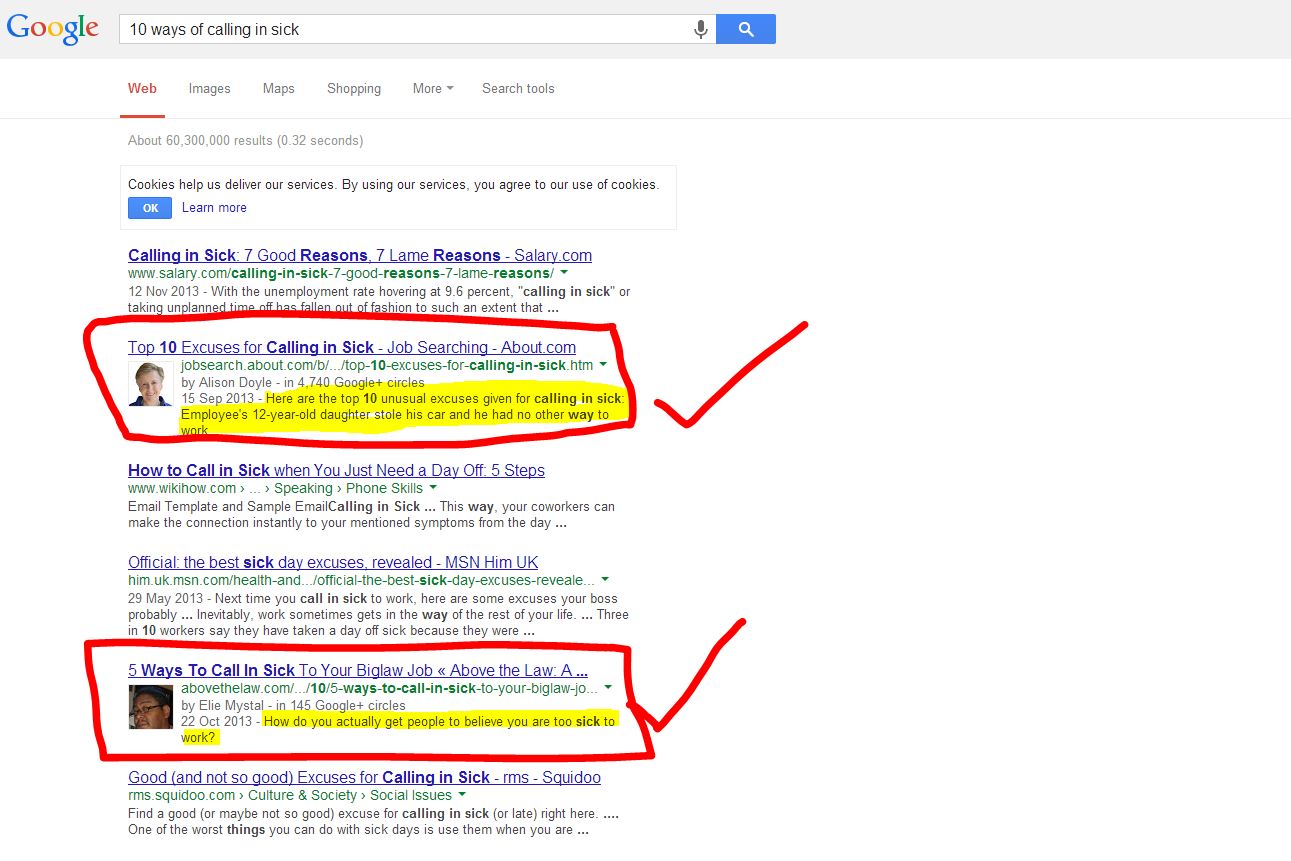The width and height of the screenshot is (1291, 861).
Task: Switch to the Images tab
Action: (209, 88)
